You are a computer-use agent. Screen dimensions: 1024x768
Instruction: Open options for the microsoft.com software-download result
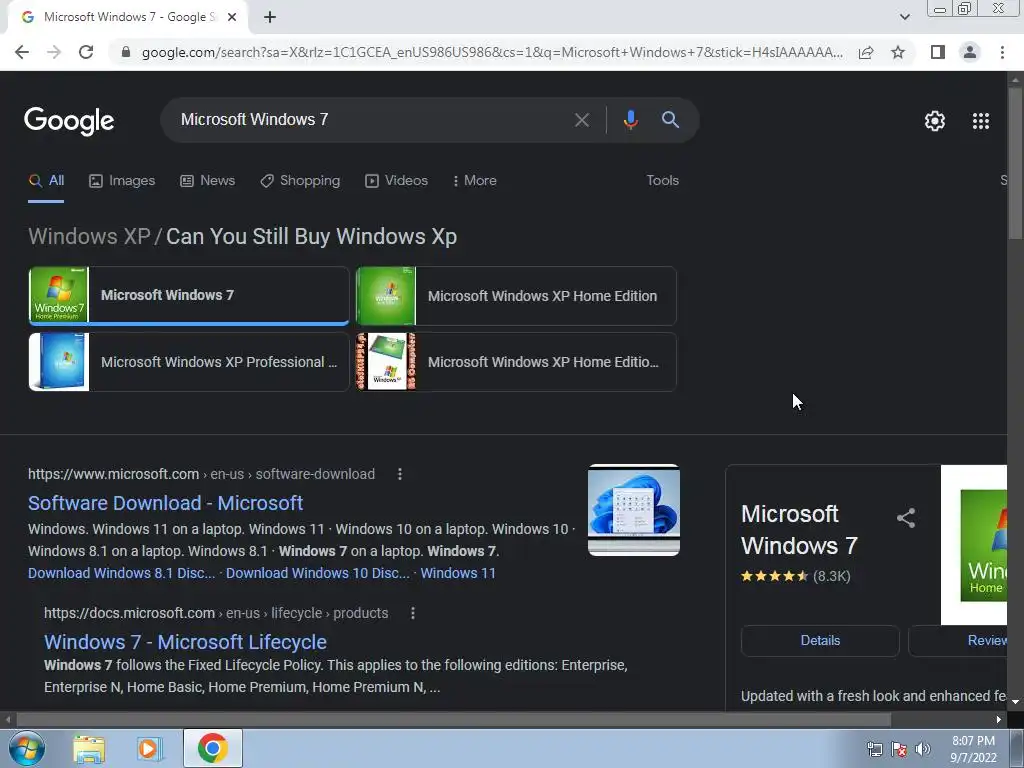click(400, 474)
